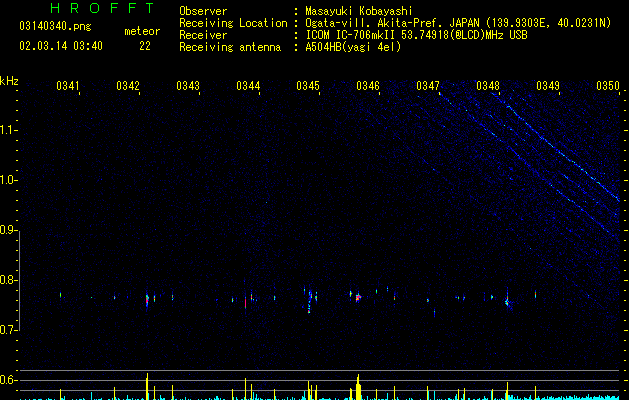The height and width of the screenshot is (400, 629).
Task: Click the 0344 time axis marker
Action: [248, 86]
